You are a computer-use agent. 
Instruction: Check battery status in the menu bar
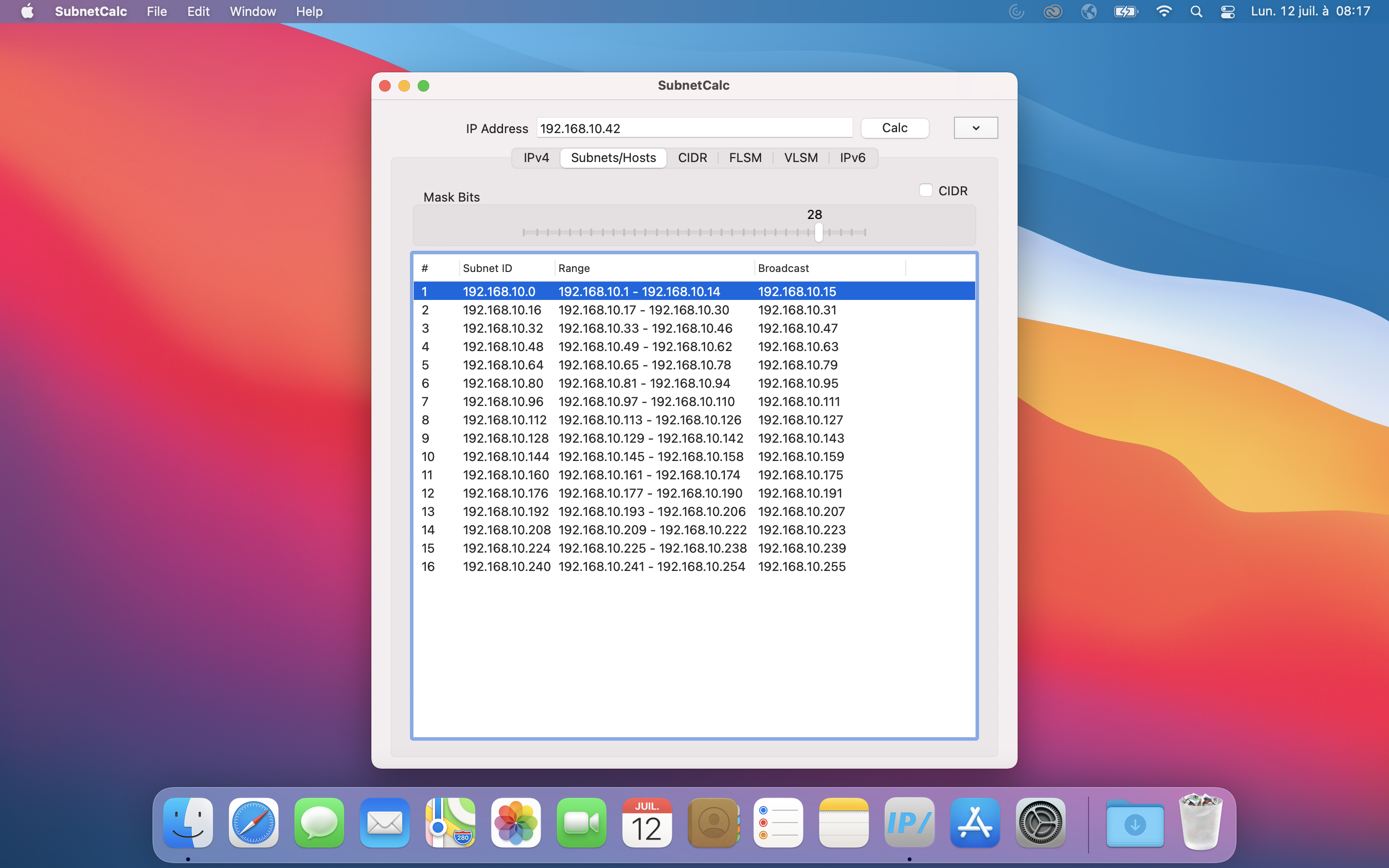pyautogui.click(x=1125, y=12)
